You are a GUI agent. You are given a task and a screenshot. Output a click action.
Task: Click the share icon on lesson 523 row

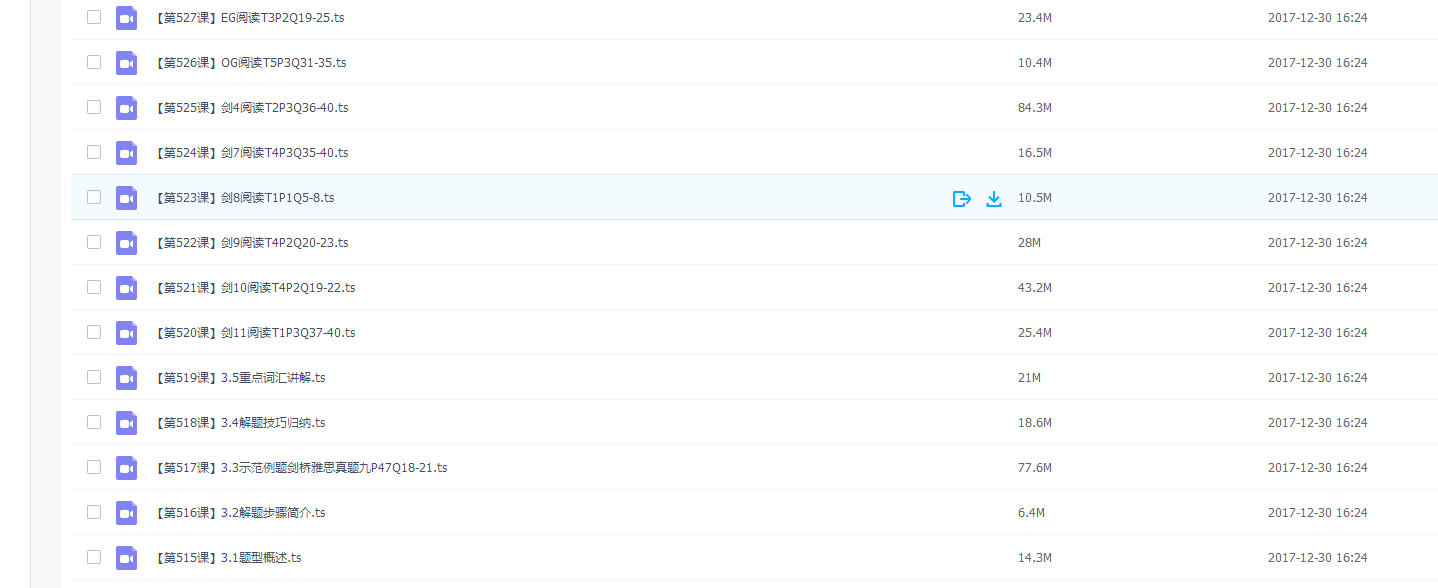(962, 198)
